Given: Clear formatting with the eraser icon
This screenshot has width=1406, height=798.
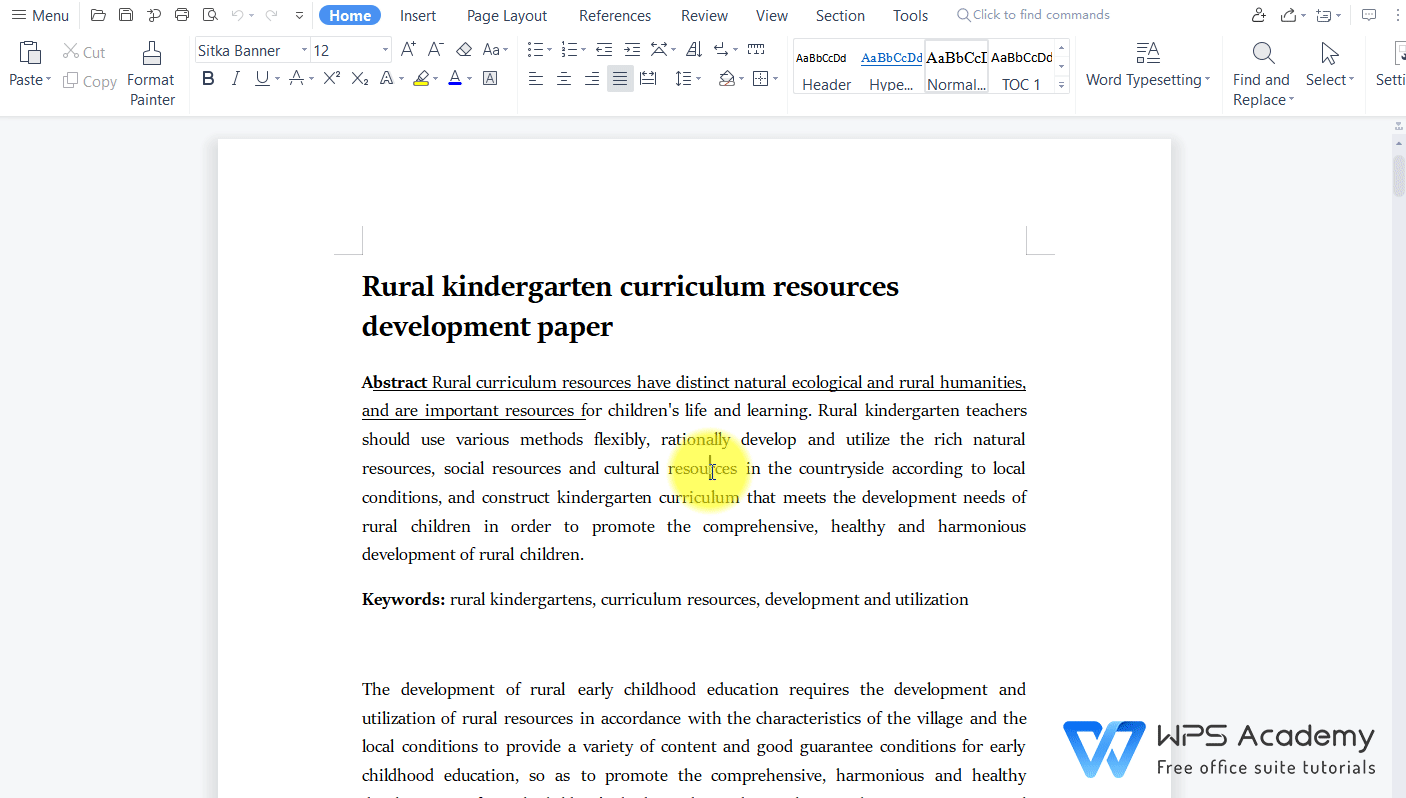Looking at the screenshot, I should click(463, 48).
